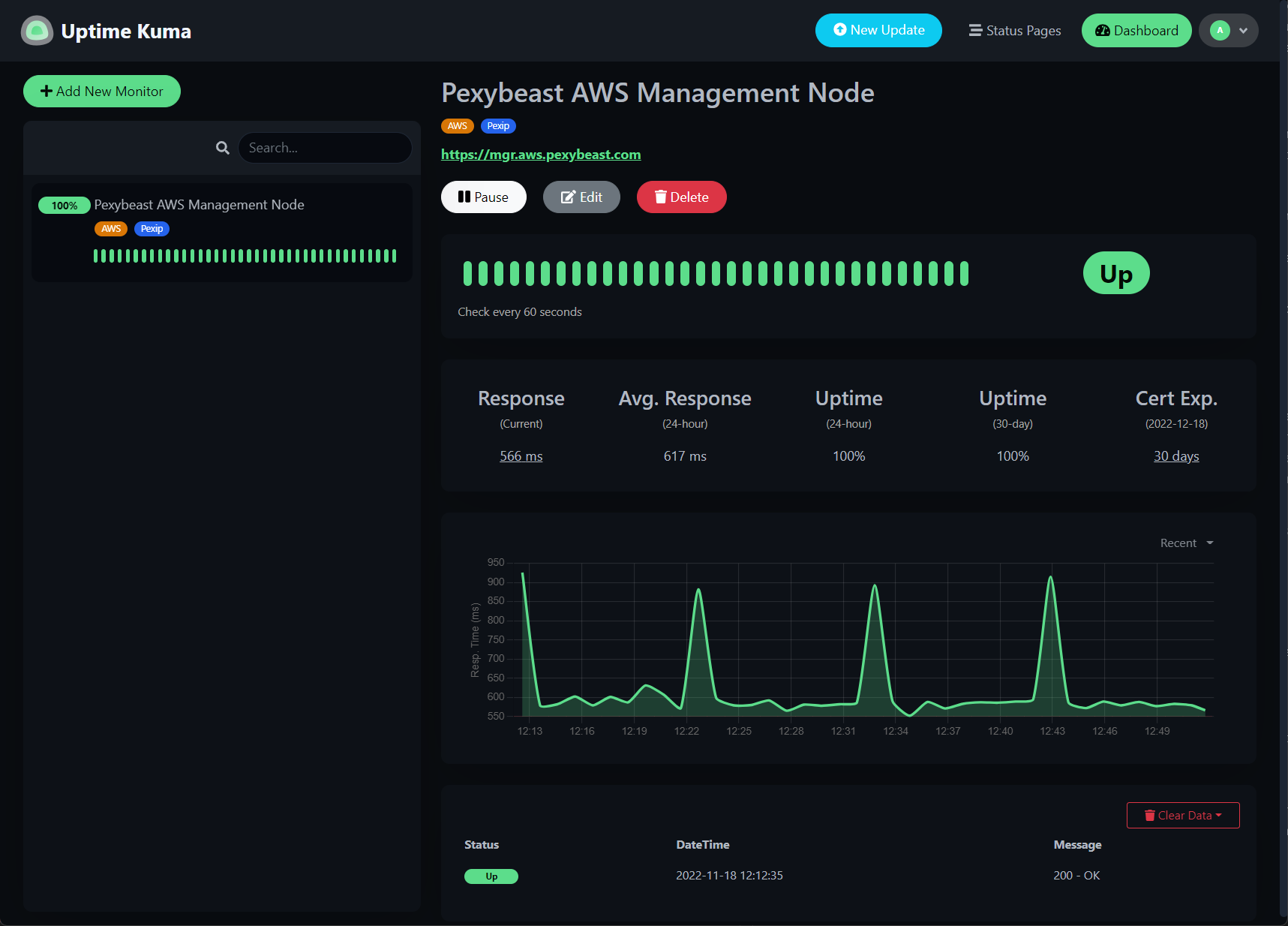Open the Recent chart period dropdown
The width and height of the screenshot is (1288, 926).
tap(1187, 543)
